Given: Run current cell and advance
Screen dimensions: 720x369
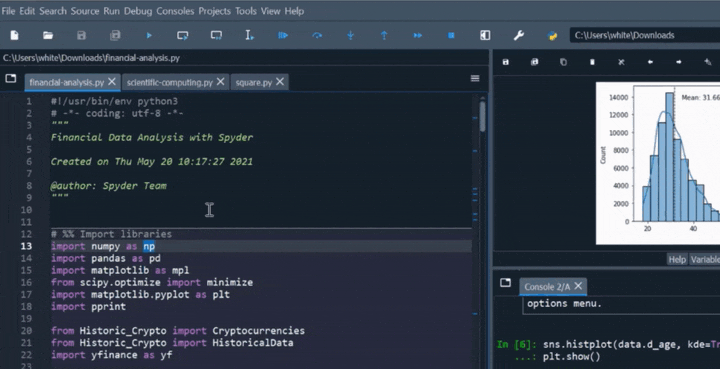Looking at the screenshot, I should (x=216, y=35).
